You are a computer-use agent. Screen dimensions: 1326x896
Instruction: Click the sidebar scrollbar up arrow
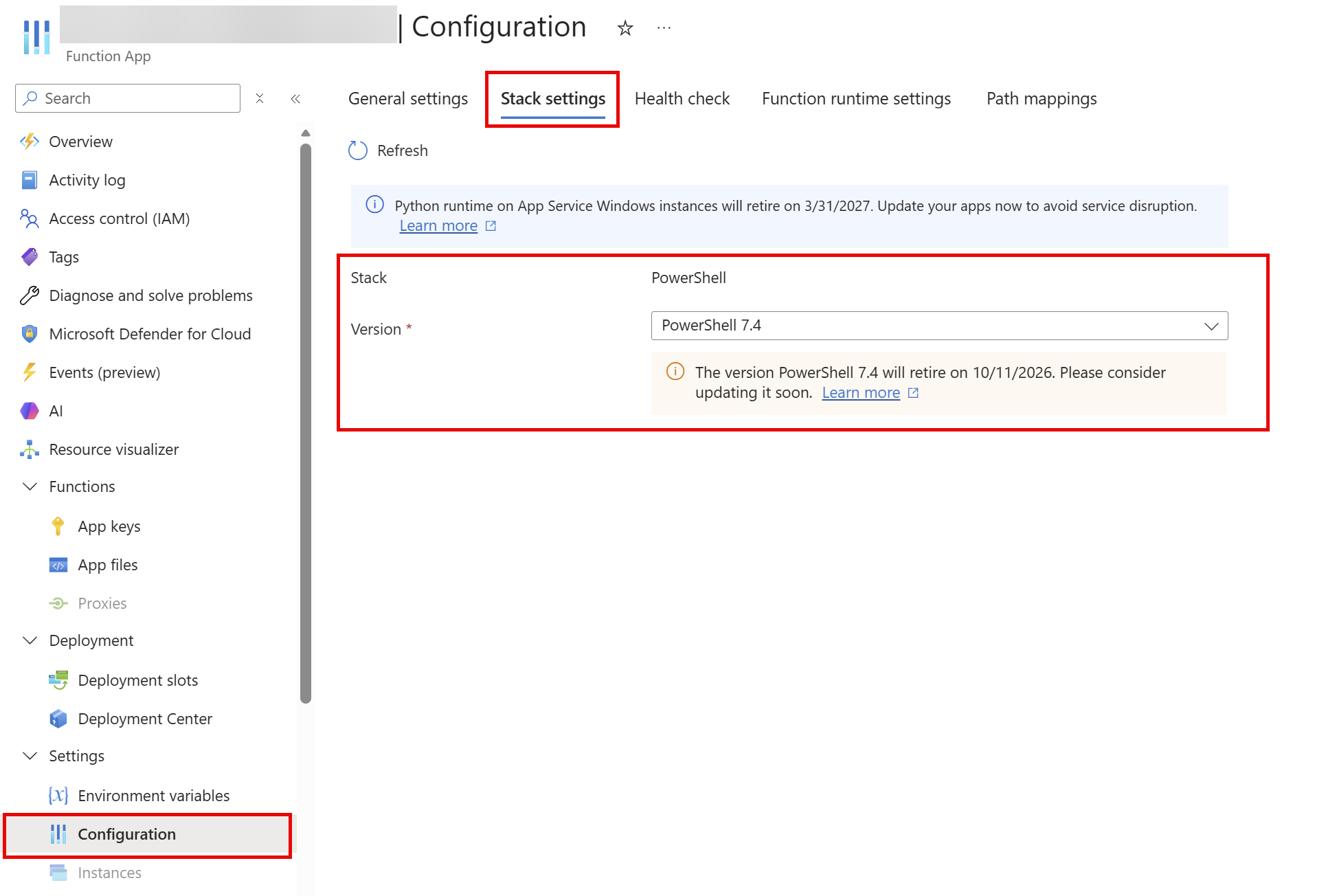306,133
